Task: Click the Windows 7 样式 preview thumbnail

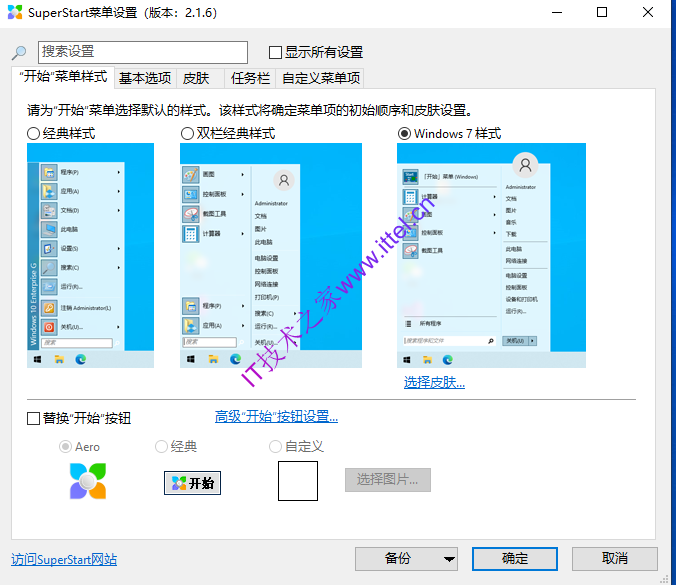Action: click(x=491, y=255)
